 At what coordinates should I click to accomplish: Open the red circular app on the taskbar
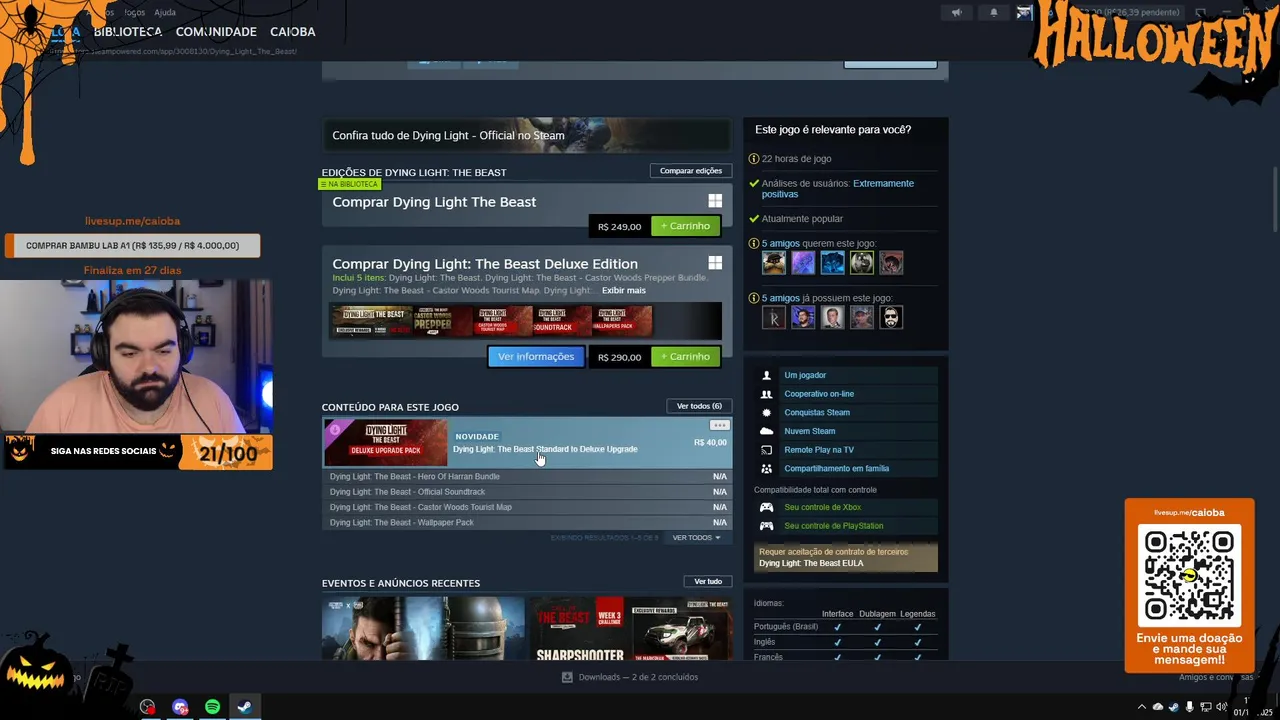148,707
